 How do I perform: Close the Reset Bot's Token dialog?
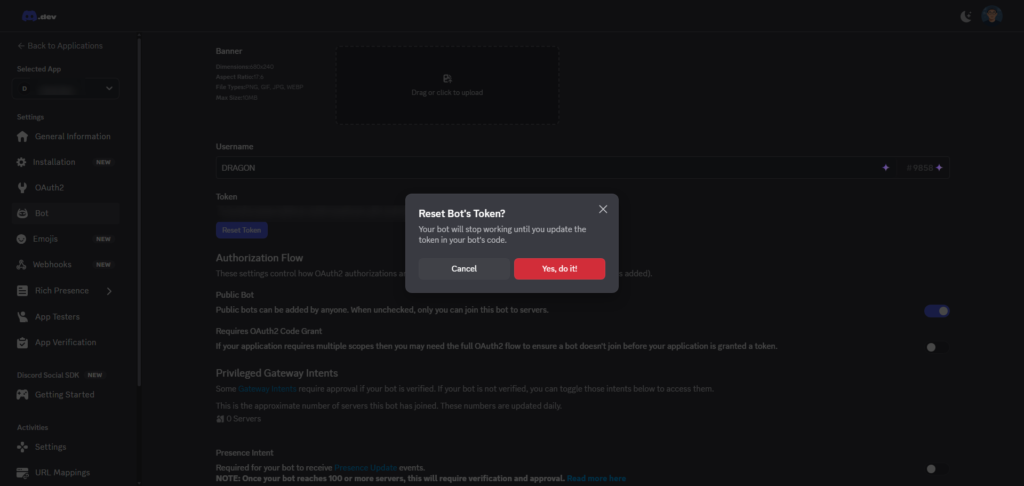click(x=603, y=209)
